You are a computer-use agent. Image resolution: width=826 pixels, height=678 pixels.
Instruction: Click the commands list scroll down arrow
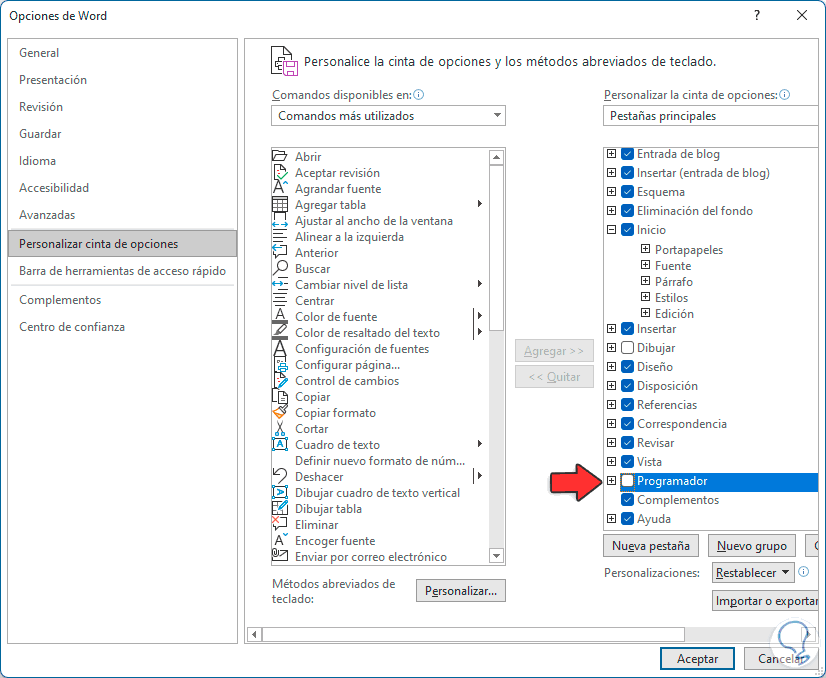[x=496, y=555]
